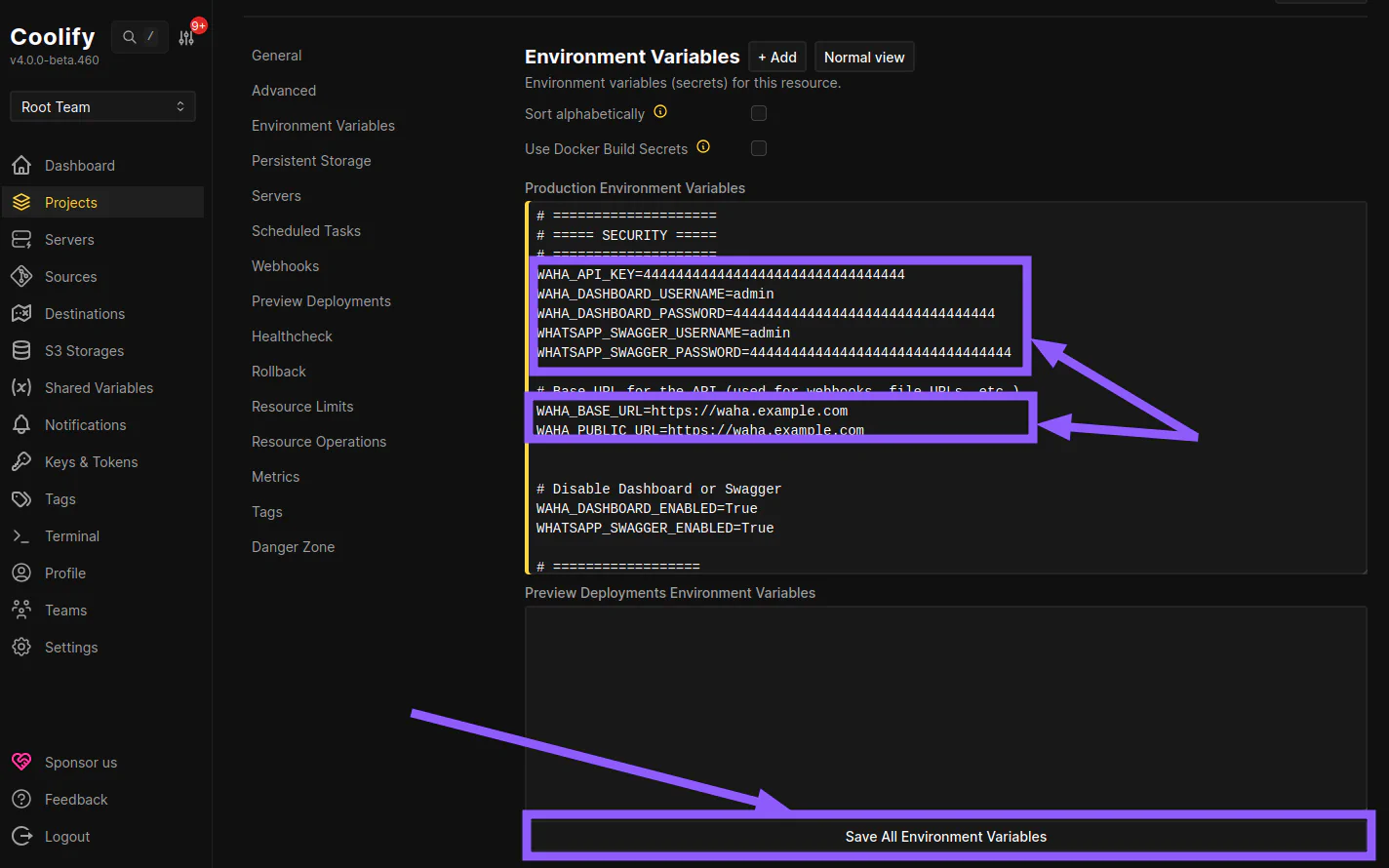1389x868 pixels.
Task: Open the Webhooks settings page
Action: pyautogui.click(x=285, y=265)
